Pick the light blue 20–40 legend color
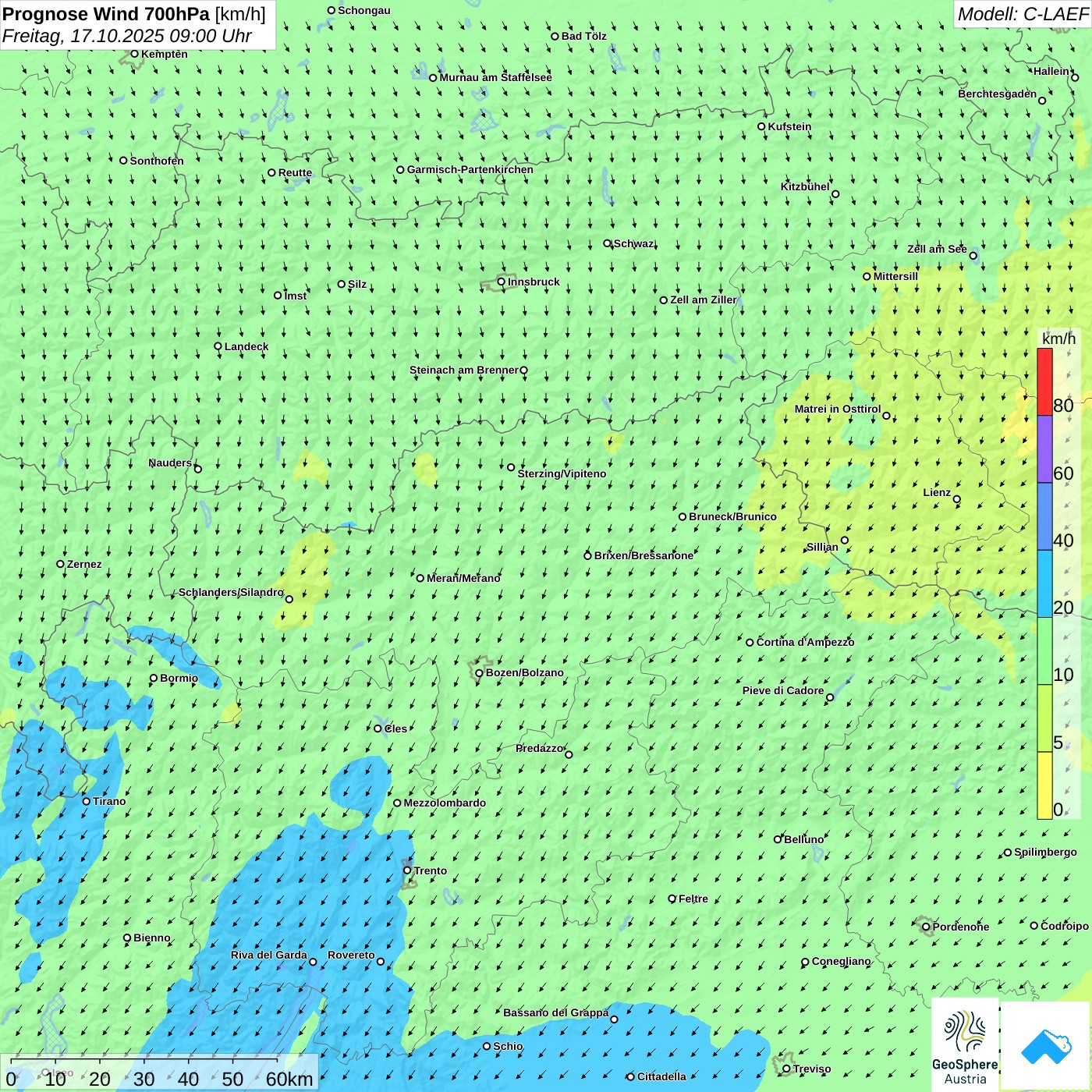1092x1092 pixels. 1044,584
